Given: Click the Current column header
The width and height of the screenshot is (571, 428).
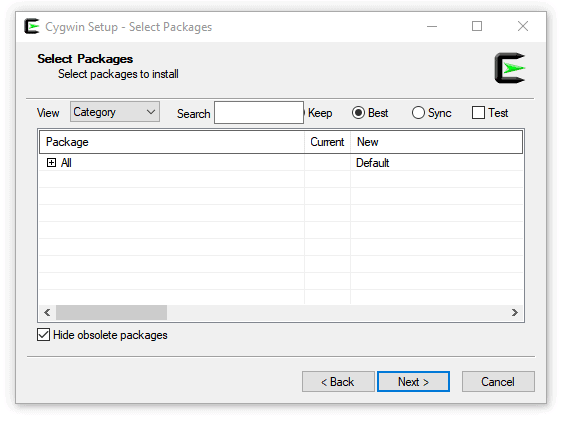Looking at the screenshot, I should click(x=327, y=142).
